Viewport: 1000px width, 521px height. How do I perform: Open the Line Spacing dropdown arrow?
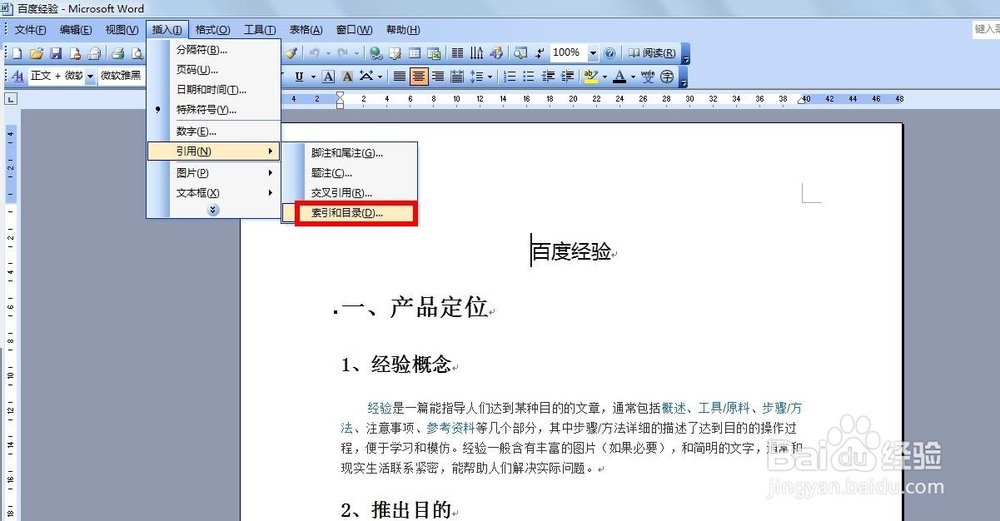490,77
